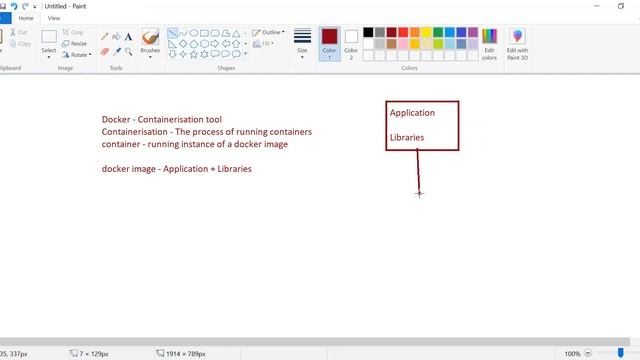
Task: Select the Eraser tool
Action: 104,51
